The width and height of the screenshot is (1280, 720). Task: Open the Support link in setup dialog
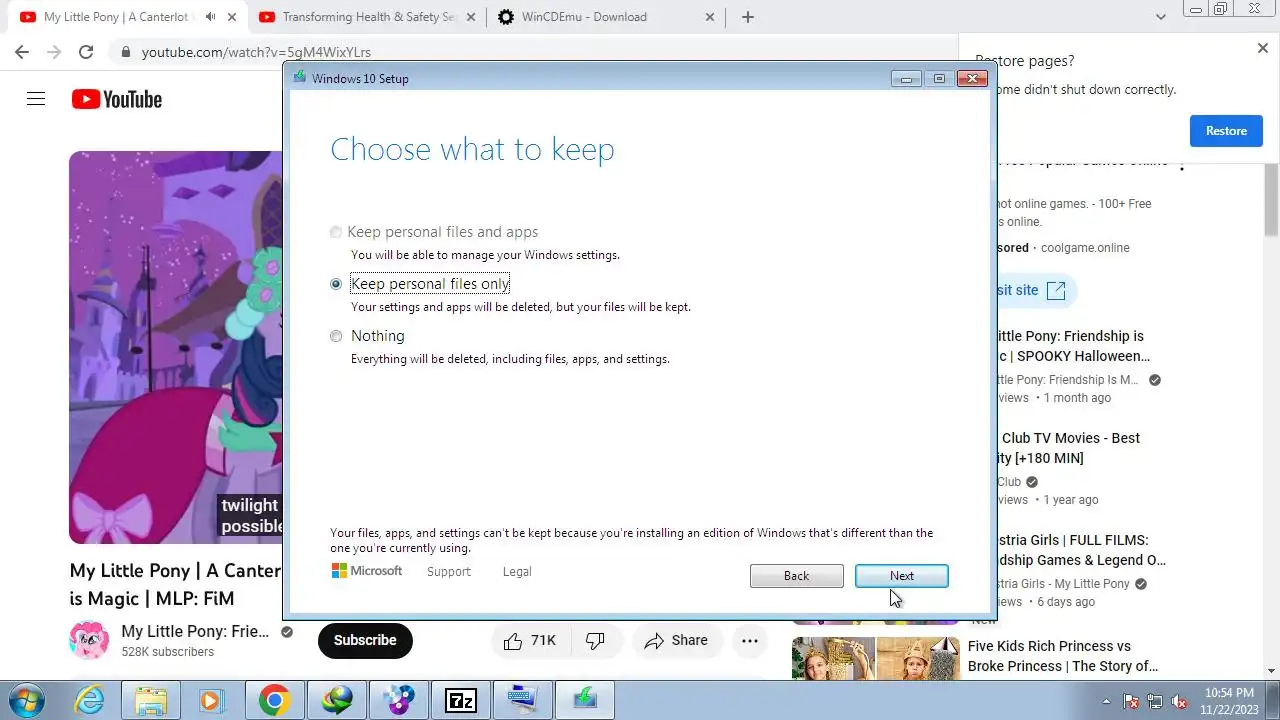pos(448,572)
